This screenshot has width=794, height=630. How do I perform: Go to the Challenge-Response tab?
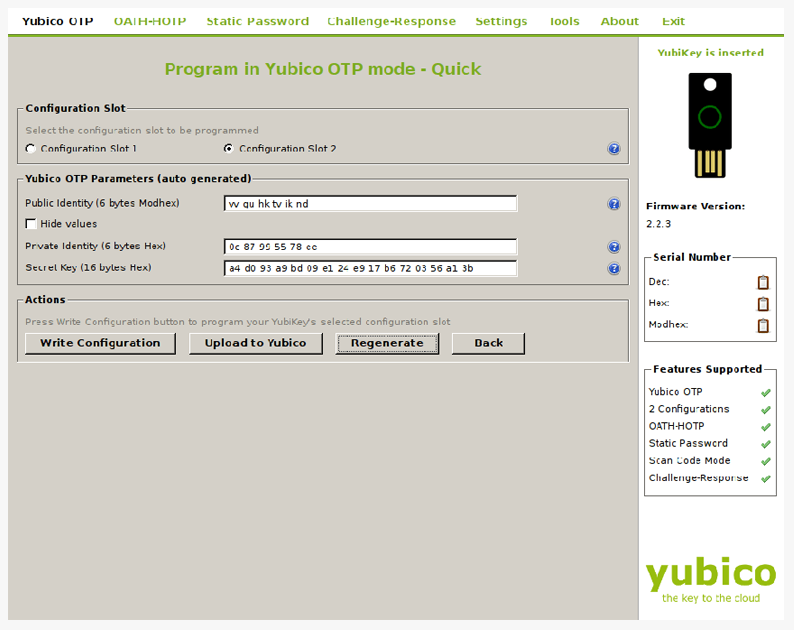point(391,21)
